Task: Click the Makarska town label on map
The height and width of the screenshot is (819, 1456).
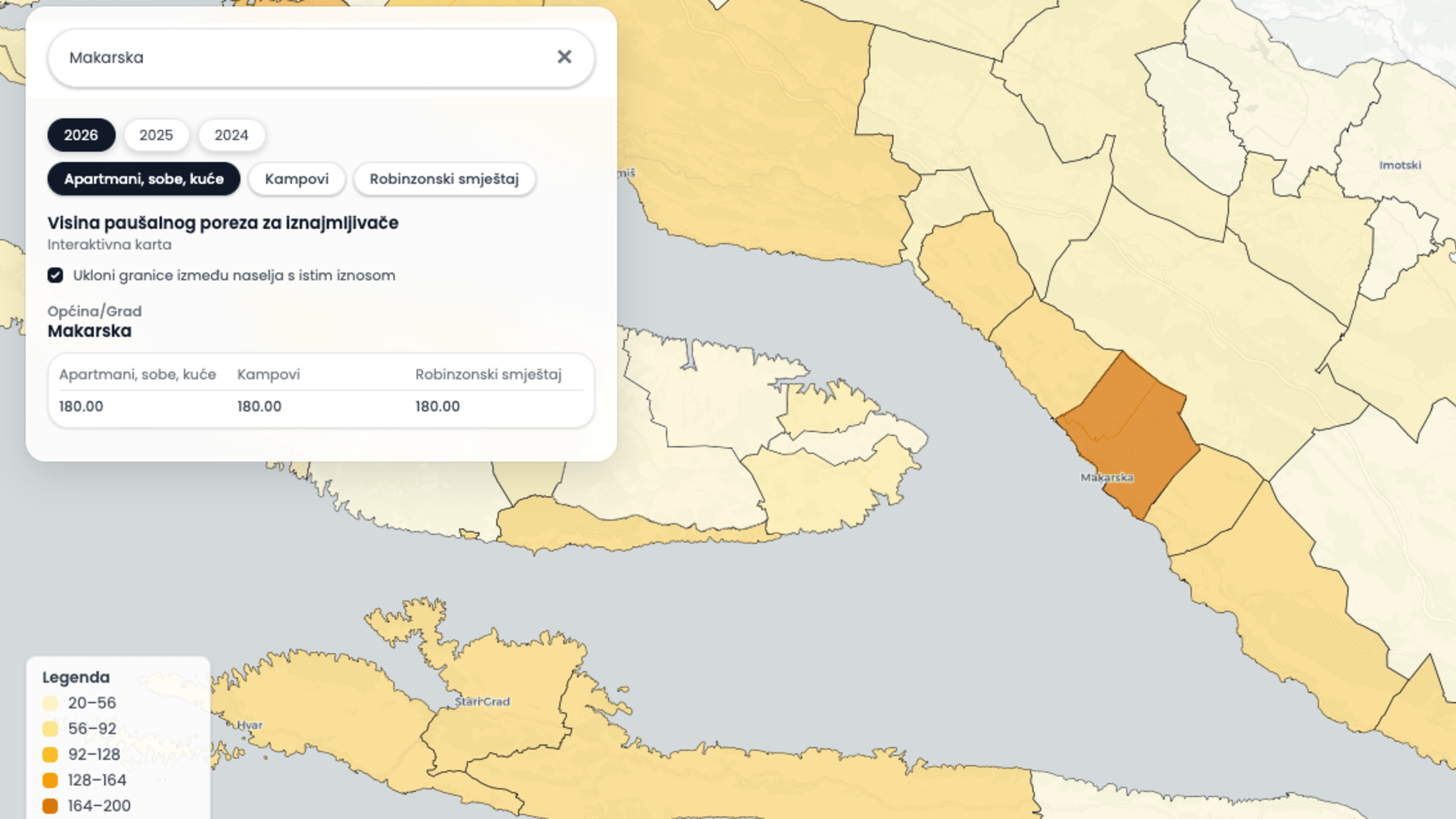Action: coord(1107,477)
